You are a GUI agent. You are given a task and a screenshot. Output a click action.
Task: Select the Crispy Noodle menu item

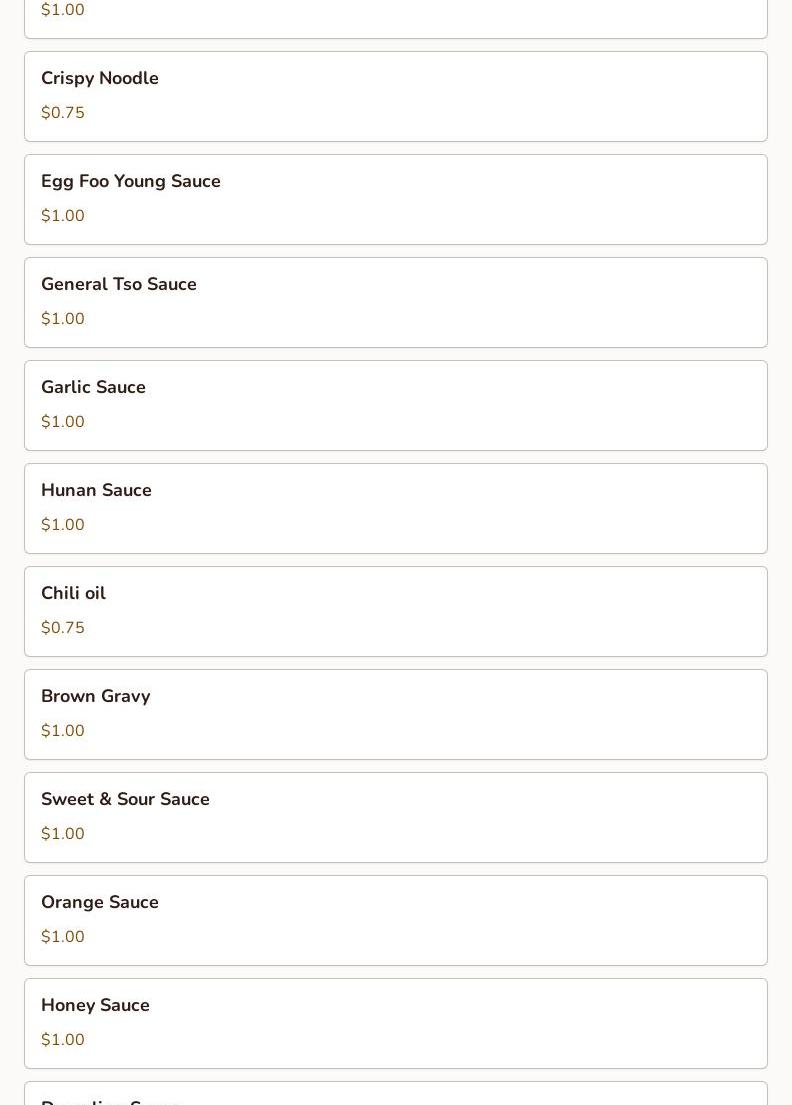(x=395, y=97)
